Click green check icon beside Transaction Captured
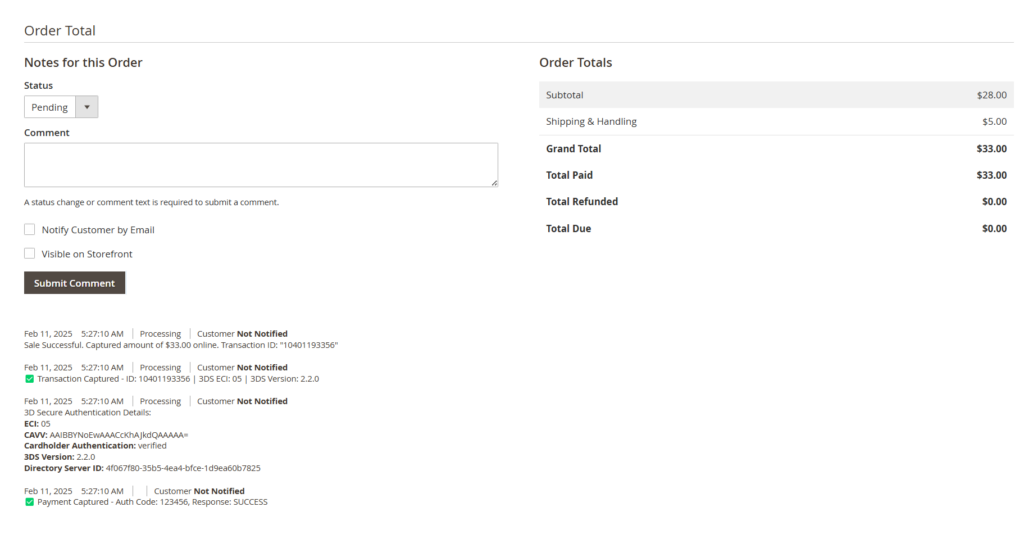Screen dimensions: 1024x557 point(29,379)
